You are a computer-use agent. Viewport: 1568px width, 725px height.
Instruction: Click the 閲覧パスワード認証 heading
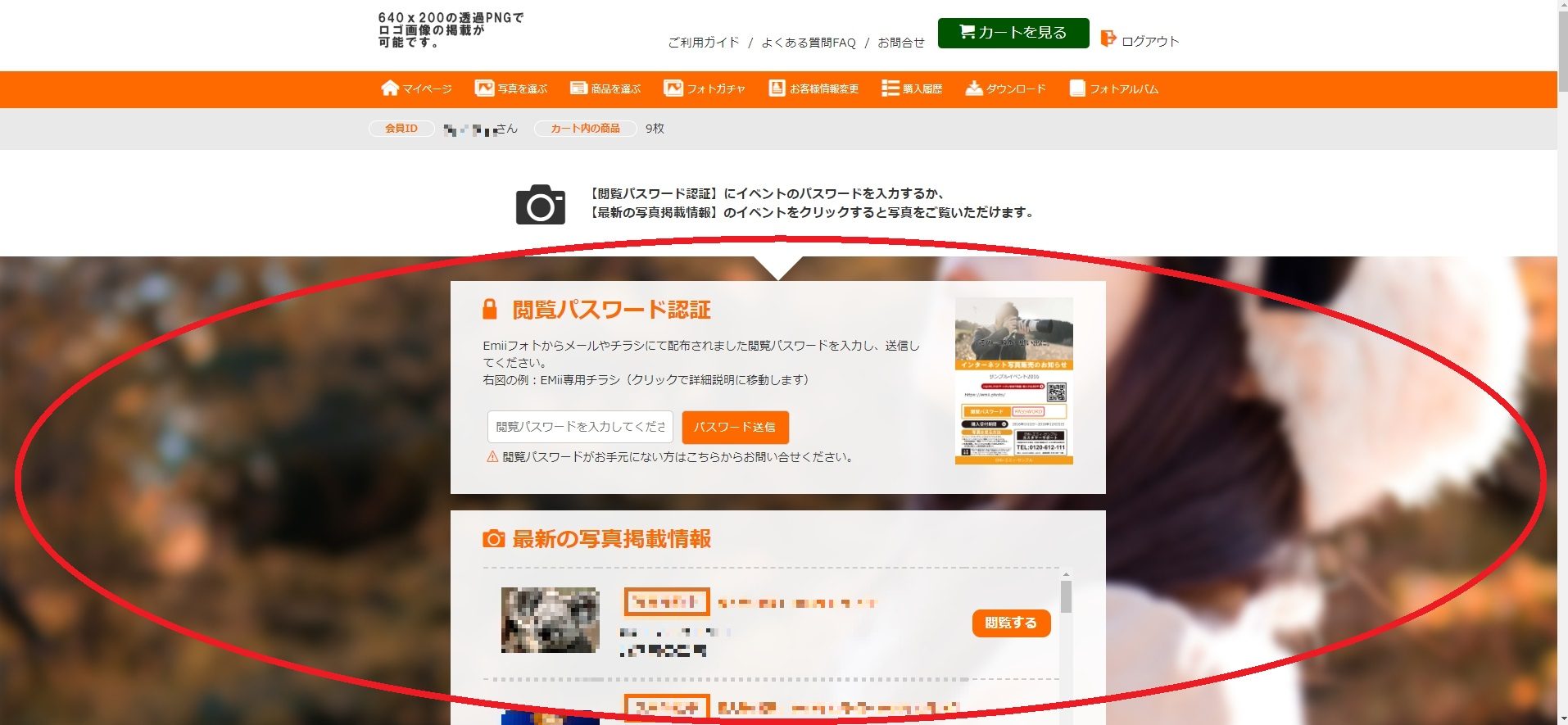click(611, 310)
